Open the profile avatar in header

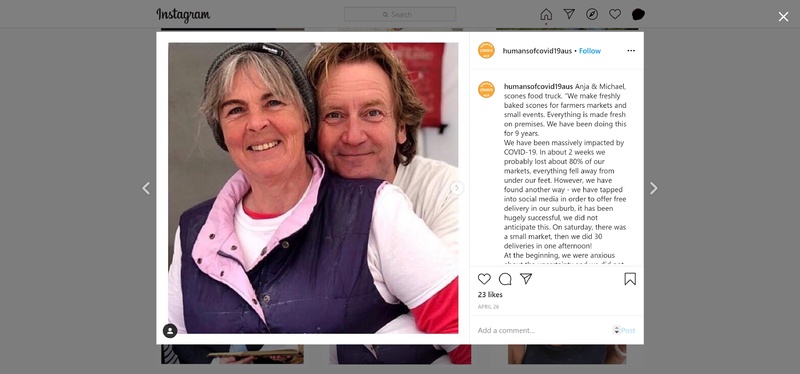pos(638,14)
